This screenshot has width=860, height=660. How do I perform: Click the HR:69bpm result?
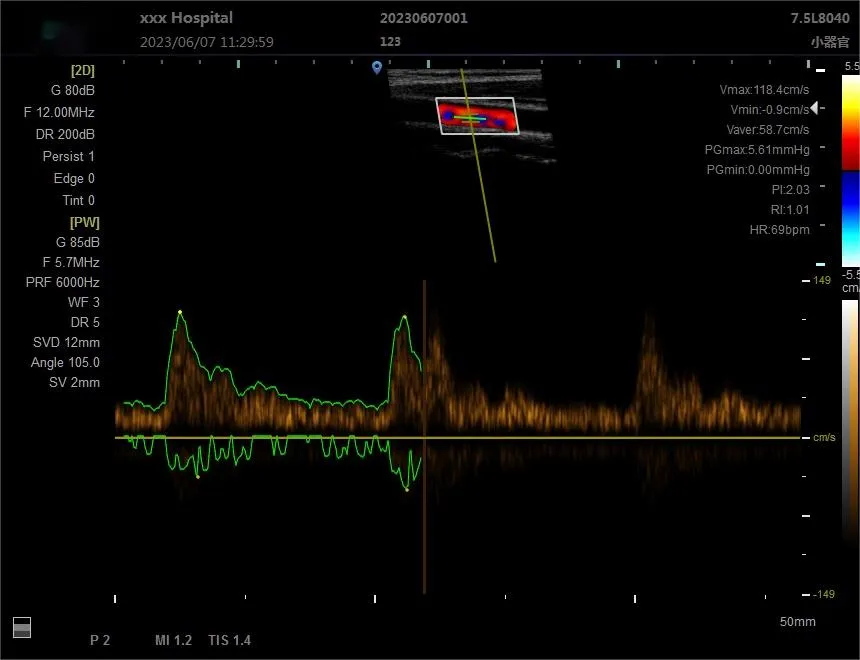click(x=779, y=230)
